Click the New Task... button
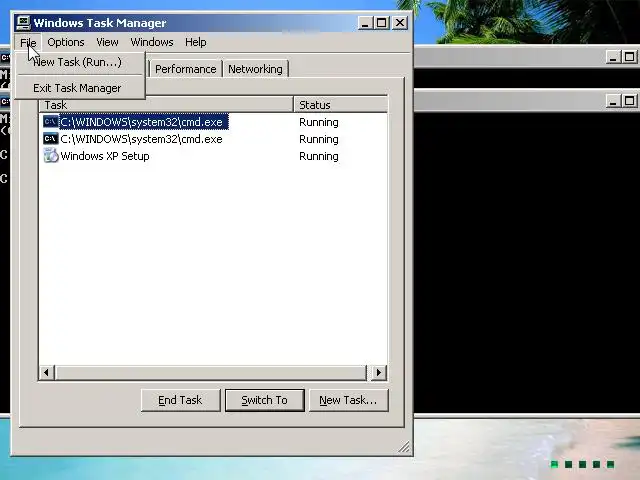This screenshot has width=640, height=480. [348, 400]
